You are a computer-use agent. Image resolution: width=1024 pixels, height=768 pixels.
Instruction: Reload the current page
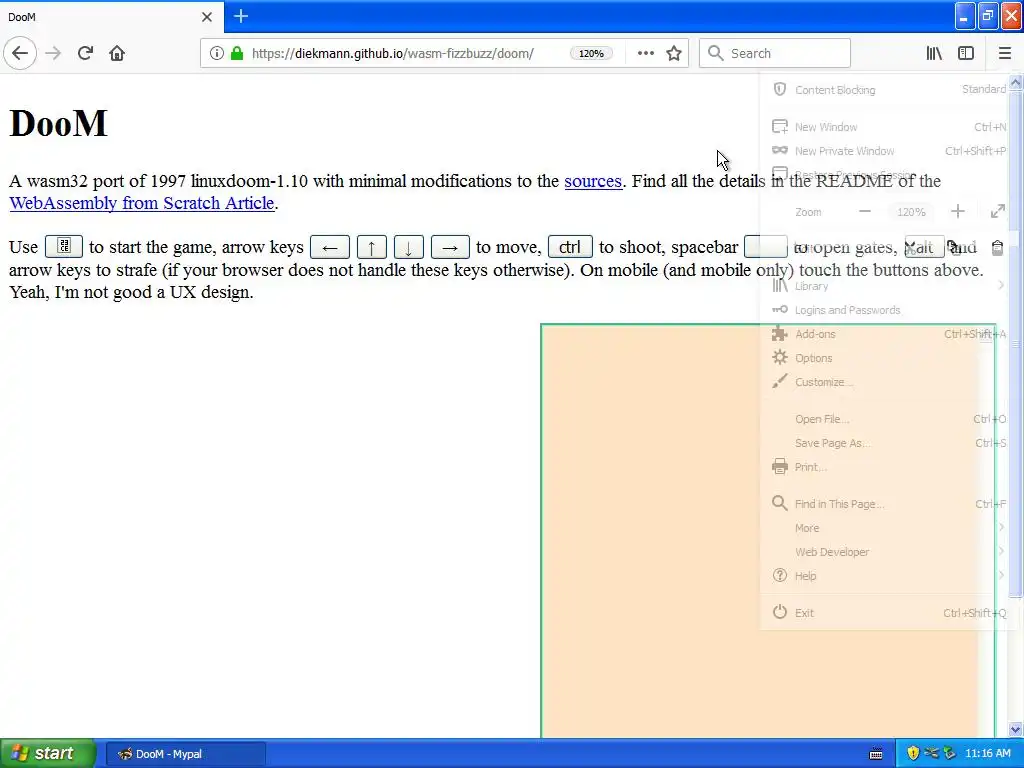tap(85, 53)
